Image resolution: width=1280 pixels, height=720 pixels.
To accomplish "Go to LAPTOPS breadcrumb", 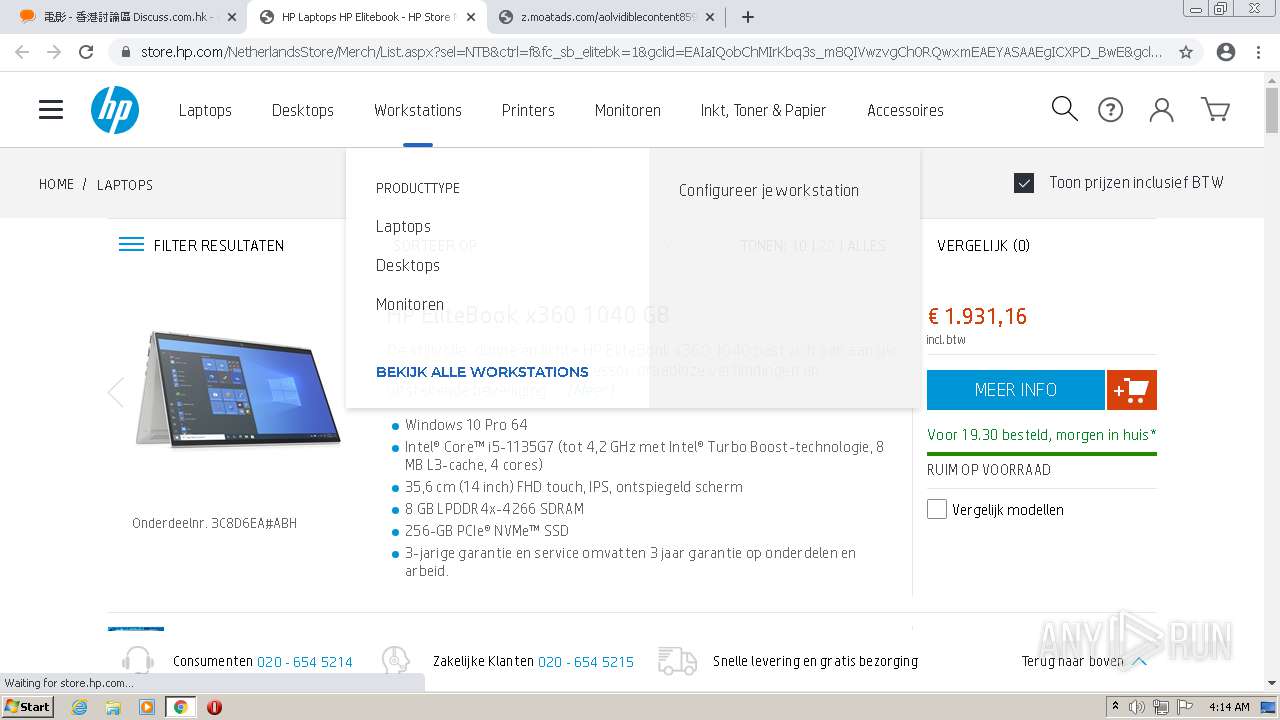I will (125, 184).
